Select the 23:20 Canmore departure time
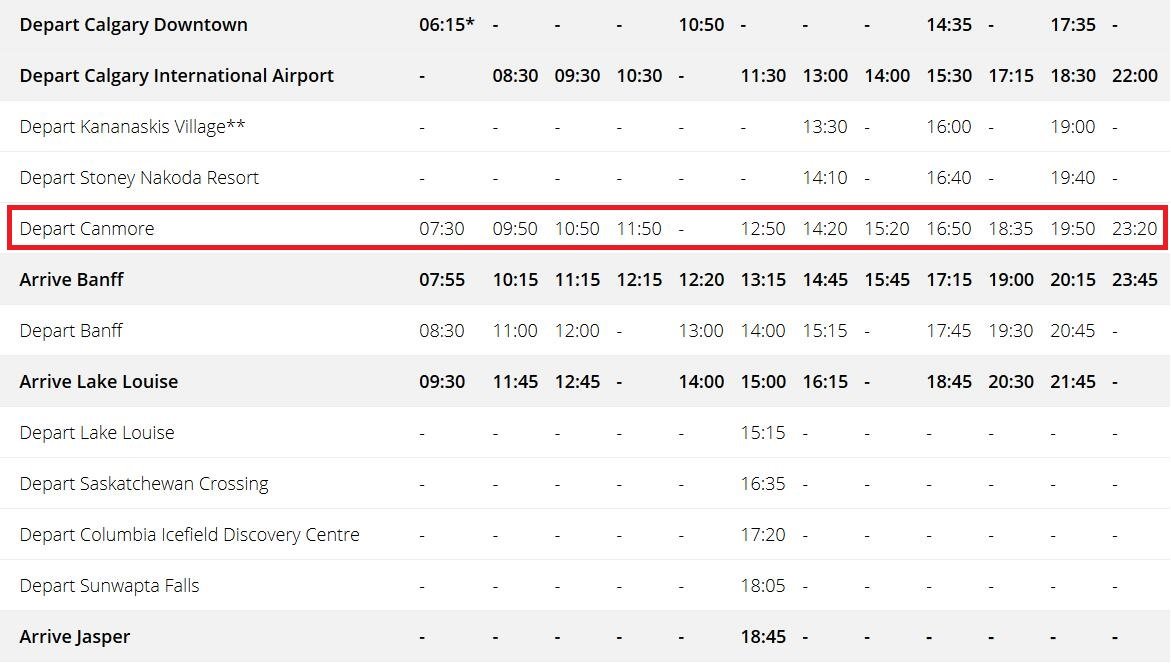Image resolution: width=1171 pixels, height=664 pixels. (1134, 229)
